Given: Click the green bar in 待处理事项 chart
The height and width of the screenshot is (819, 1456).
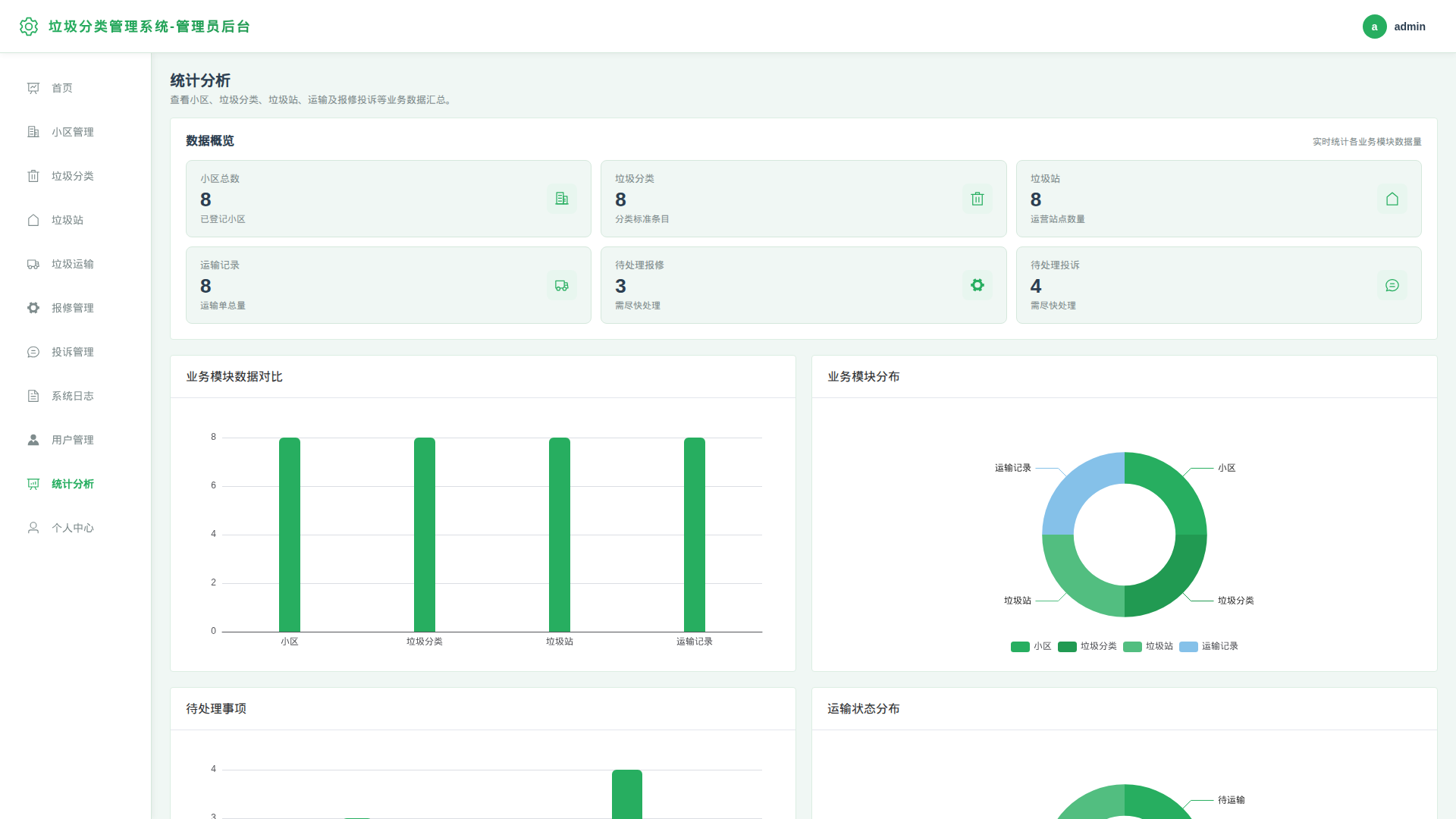Looking at the screenshot, I should pos(627,794).
